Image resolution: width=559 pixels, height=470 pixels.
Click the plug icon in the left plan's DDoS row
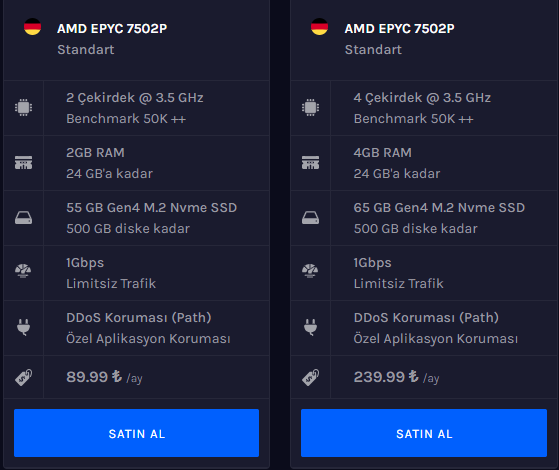pyautogui.click(x=24, y=327)
